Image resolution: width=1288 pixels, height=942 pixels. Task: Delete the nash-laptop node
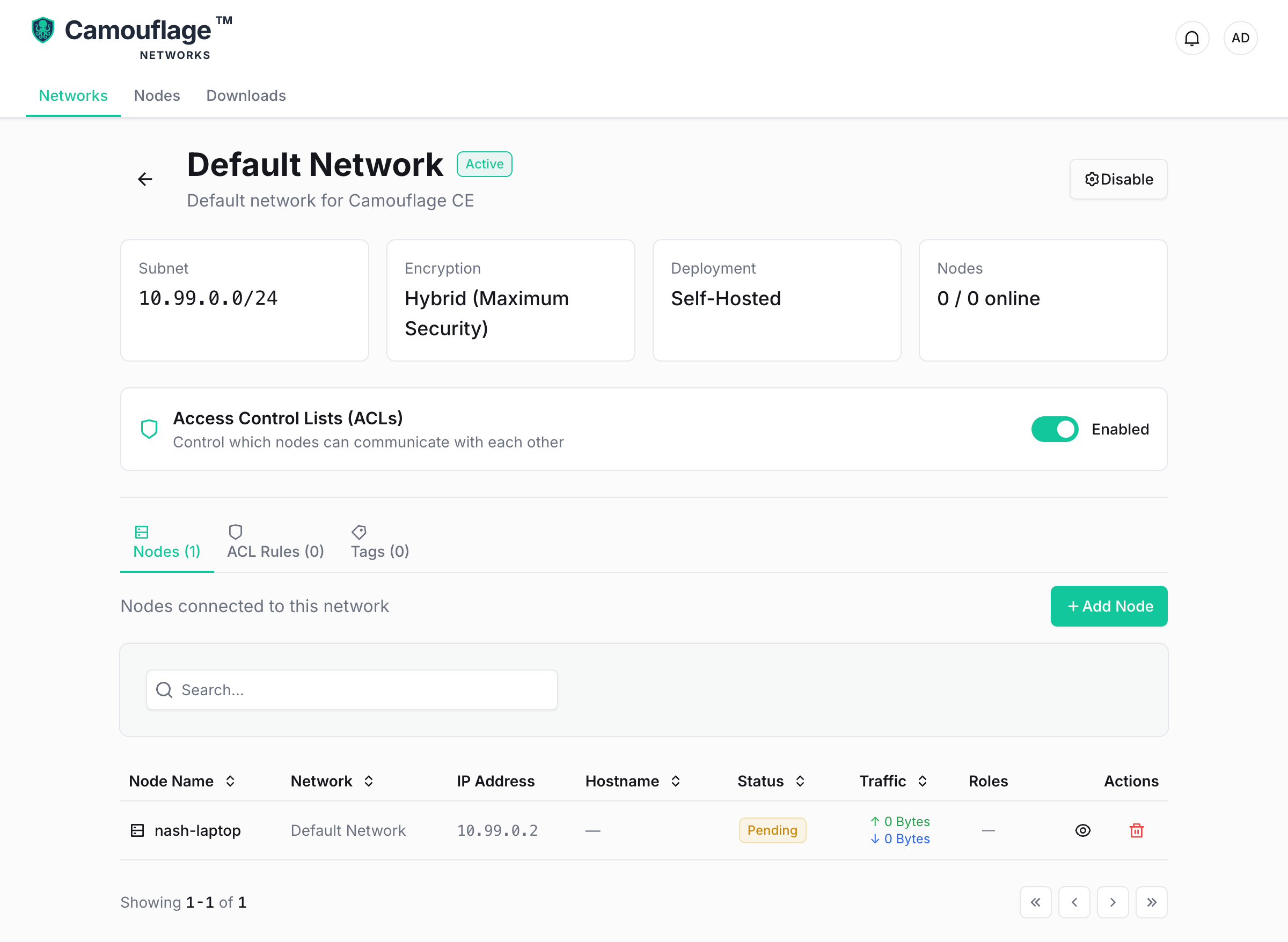[1136, 830]
